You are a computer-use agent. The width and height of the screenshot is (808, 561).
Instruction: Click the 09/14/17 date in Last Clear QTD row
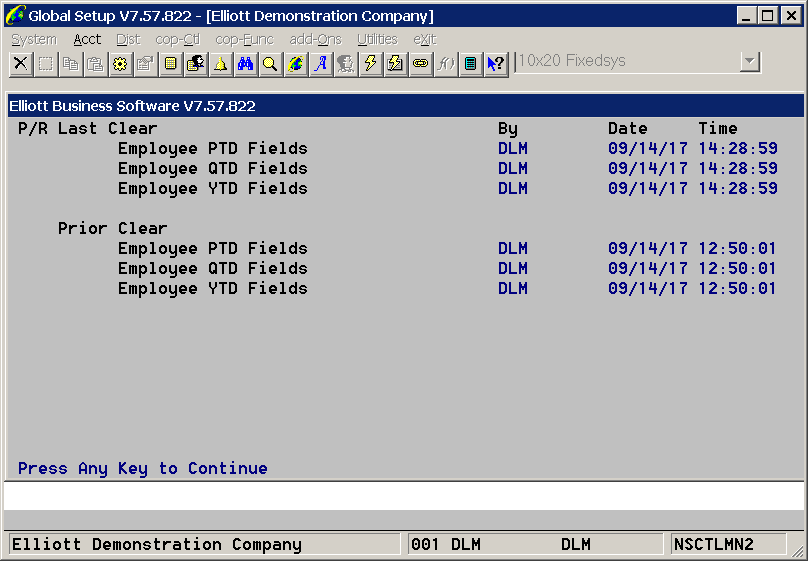coord(648,168)
